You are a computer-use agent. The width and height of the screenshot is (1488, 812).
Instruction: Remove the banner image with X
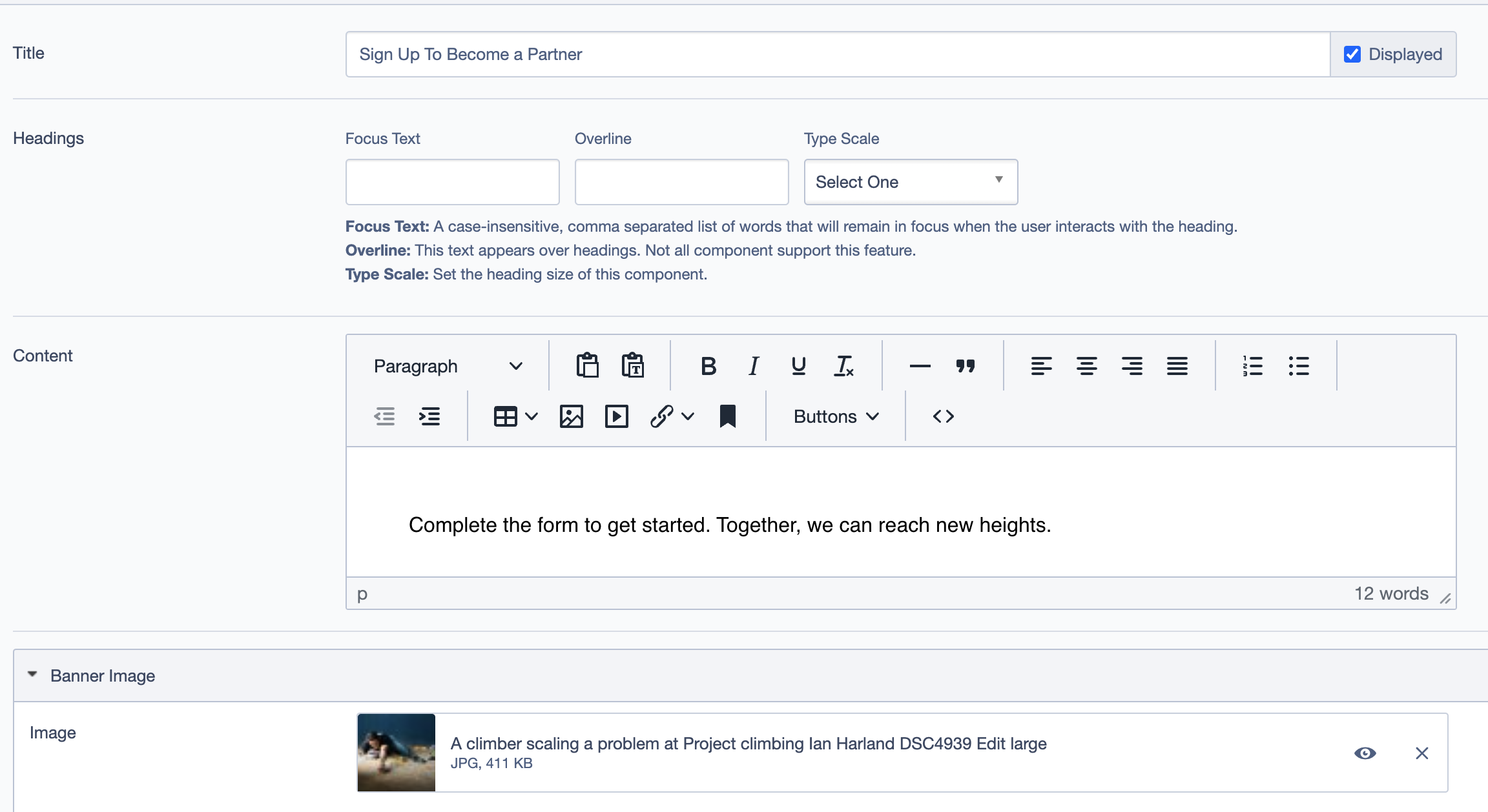click(x=1421, y=753)
